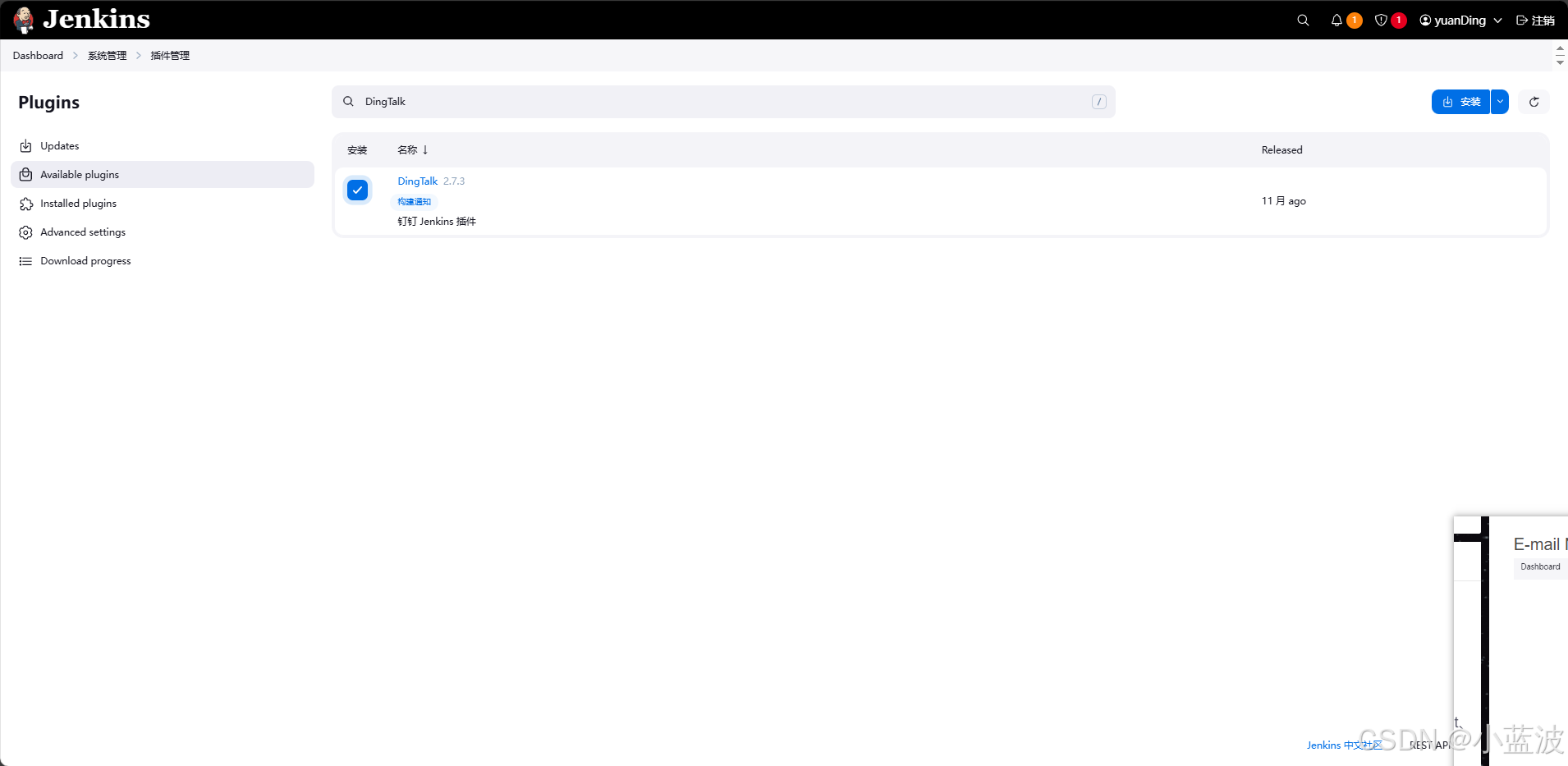The image size is (1568, 766).
Task: Click the '钉钉 Jenkins 插件' description
Action: (437, 222)
